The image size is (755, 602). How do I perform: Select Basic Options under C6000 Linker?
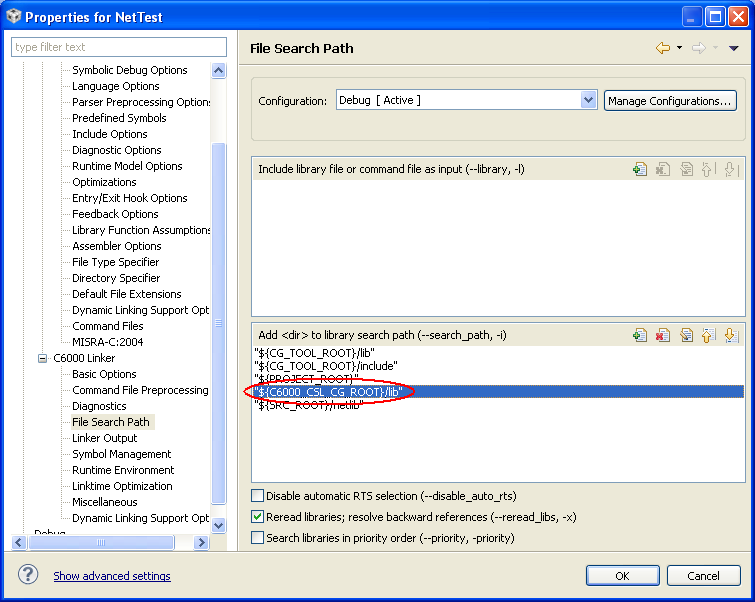(104, 374)
